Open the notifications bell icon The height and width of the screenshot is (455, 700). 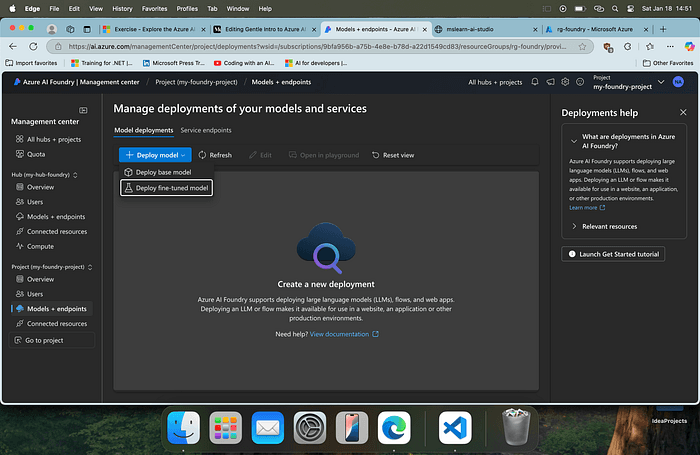pyautogui.click(x=535, y=82)
